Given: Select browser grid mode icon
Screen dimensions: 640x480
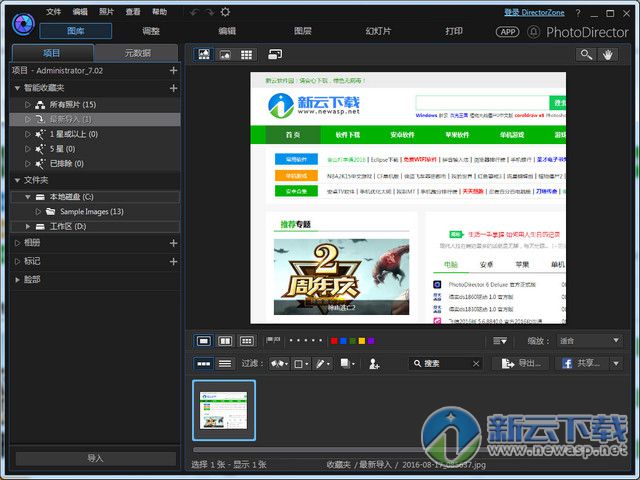Looking at the screenshot, I should click(246, 55).
